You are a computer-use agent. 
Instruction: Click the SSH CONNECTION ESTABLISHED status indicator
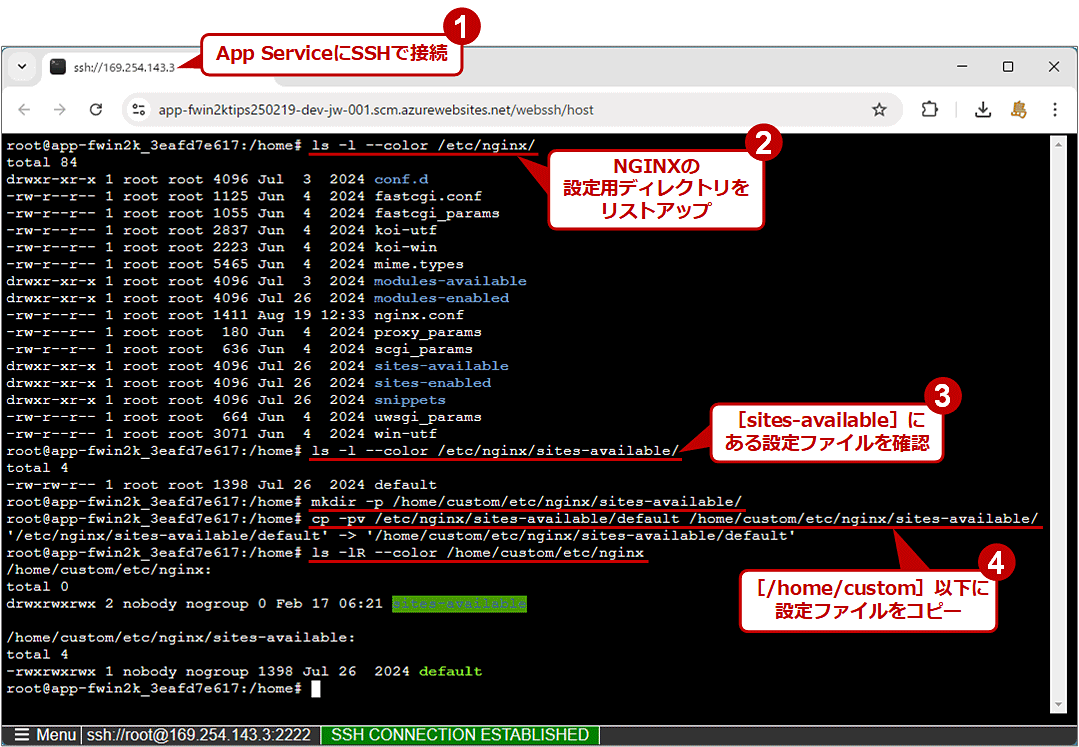coord(459,735)
